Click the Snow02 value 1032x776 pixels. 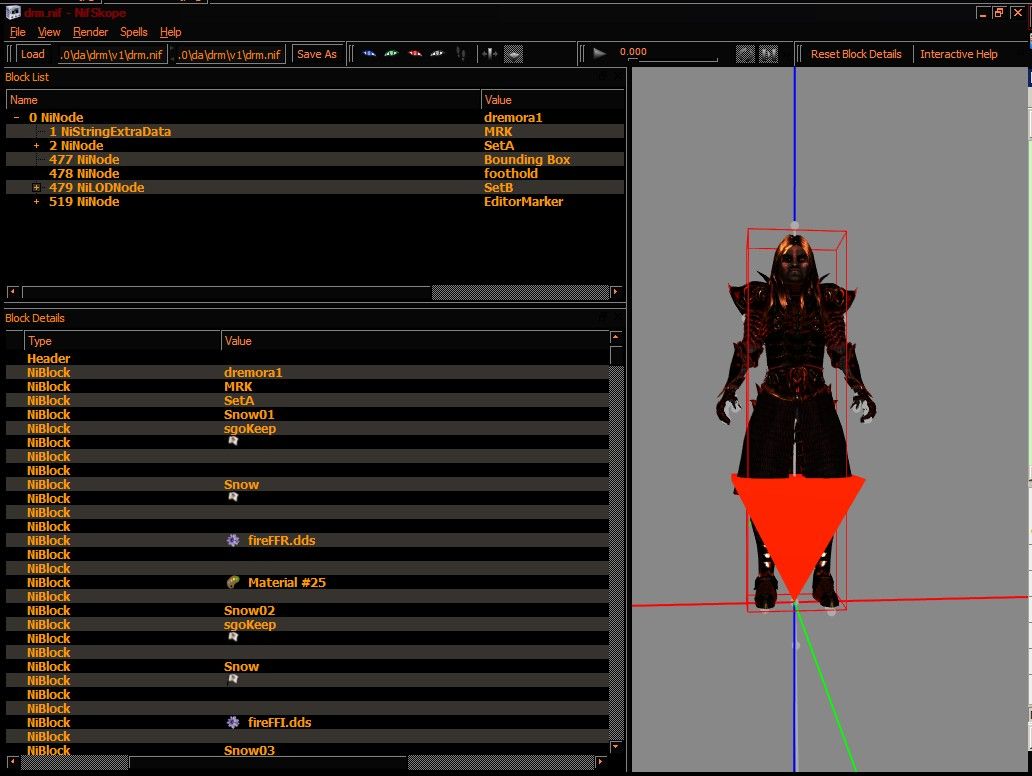point(249,610)
